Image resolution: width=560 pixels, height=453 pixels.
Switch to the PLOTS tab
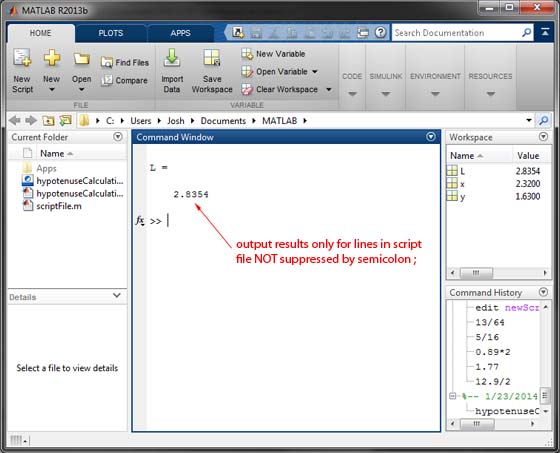[111, 33]
